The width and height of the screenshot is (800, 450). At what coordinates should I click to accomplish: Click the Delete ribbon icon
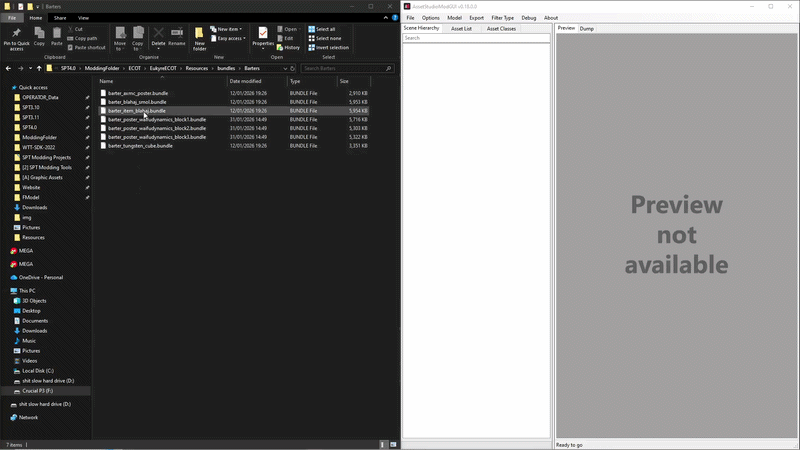click(x=158, y=38)
